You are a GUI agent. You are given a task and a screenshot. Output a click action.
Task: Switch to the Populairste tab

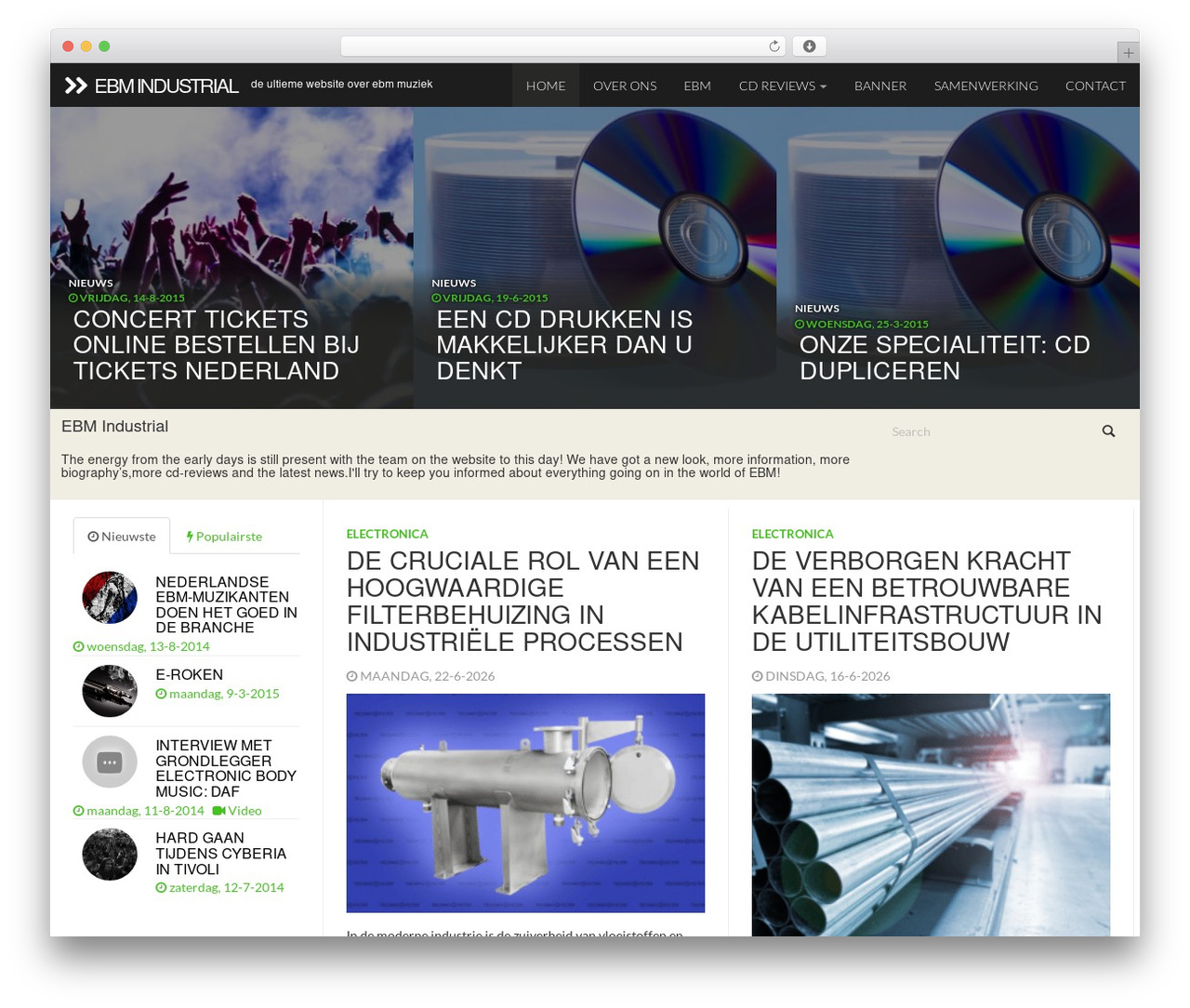pyautogui.click(x=224, y=537)
